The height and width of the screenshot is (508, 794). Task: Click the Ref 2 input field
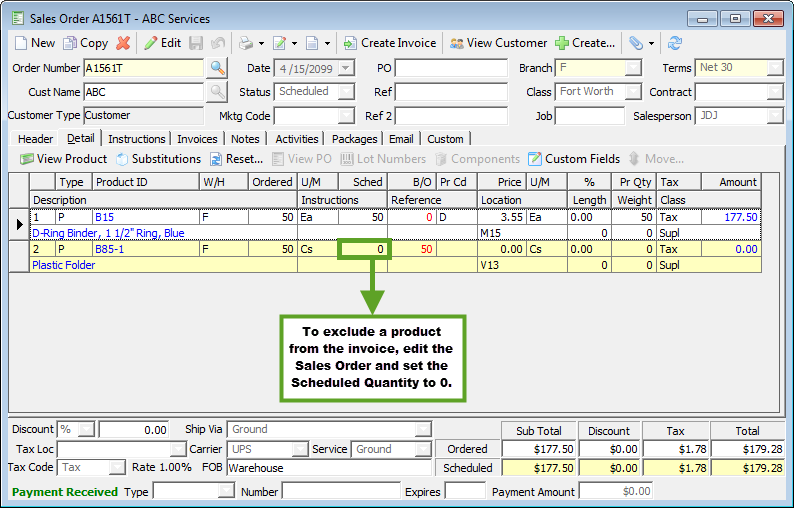point(451,116)
